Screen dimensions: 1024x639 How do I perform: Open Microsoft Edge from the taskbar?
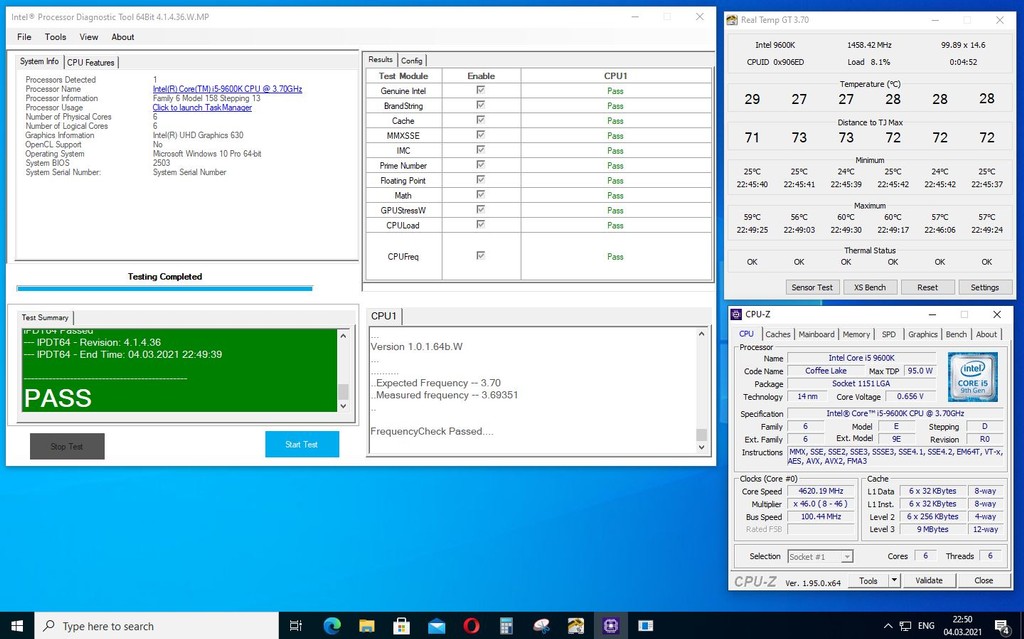[x=331, y=626]
